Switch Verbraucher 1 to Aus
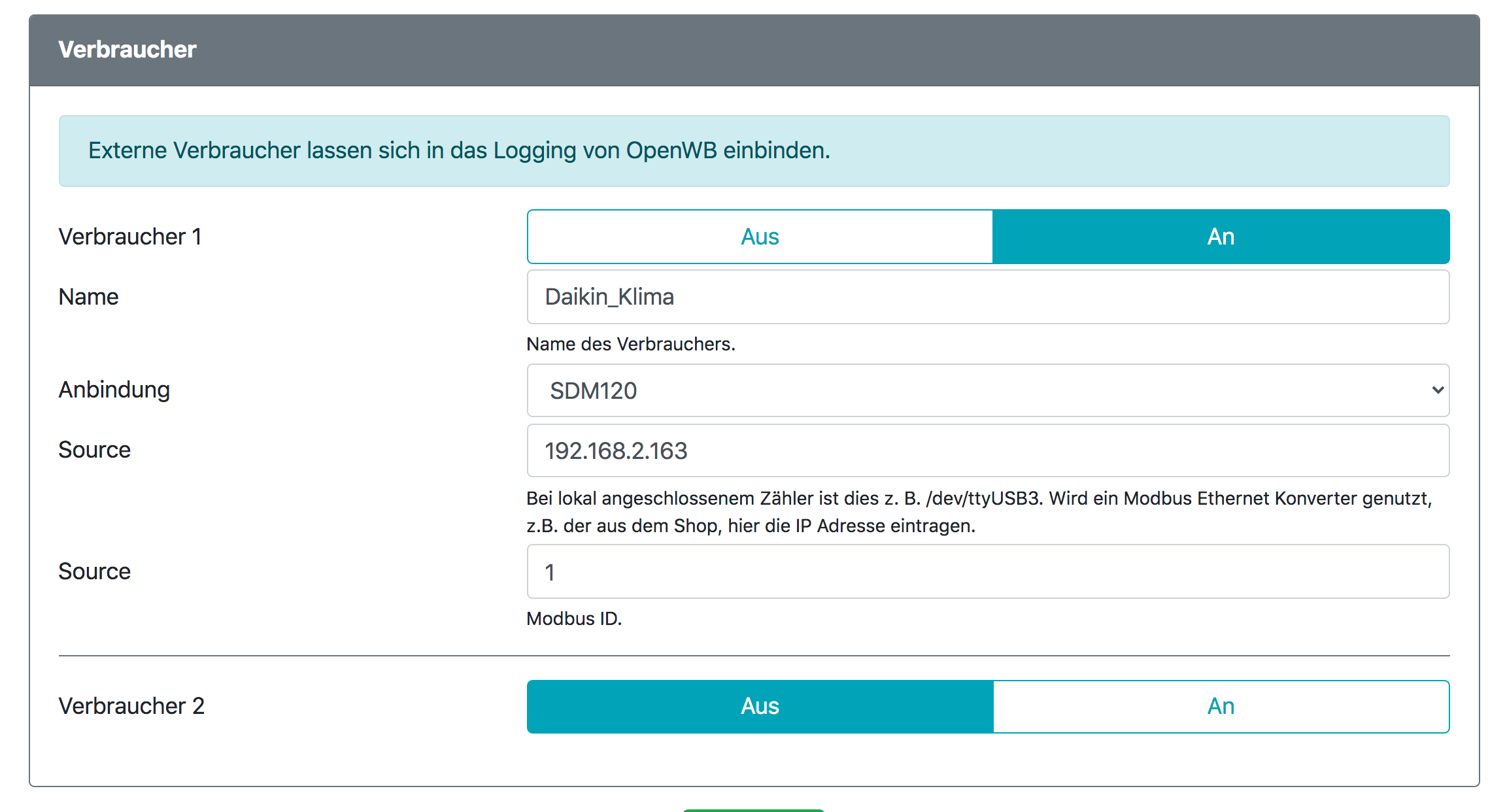The width and height of the screenshot is (1505, 812). 760,237
